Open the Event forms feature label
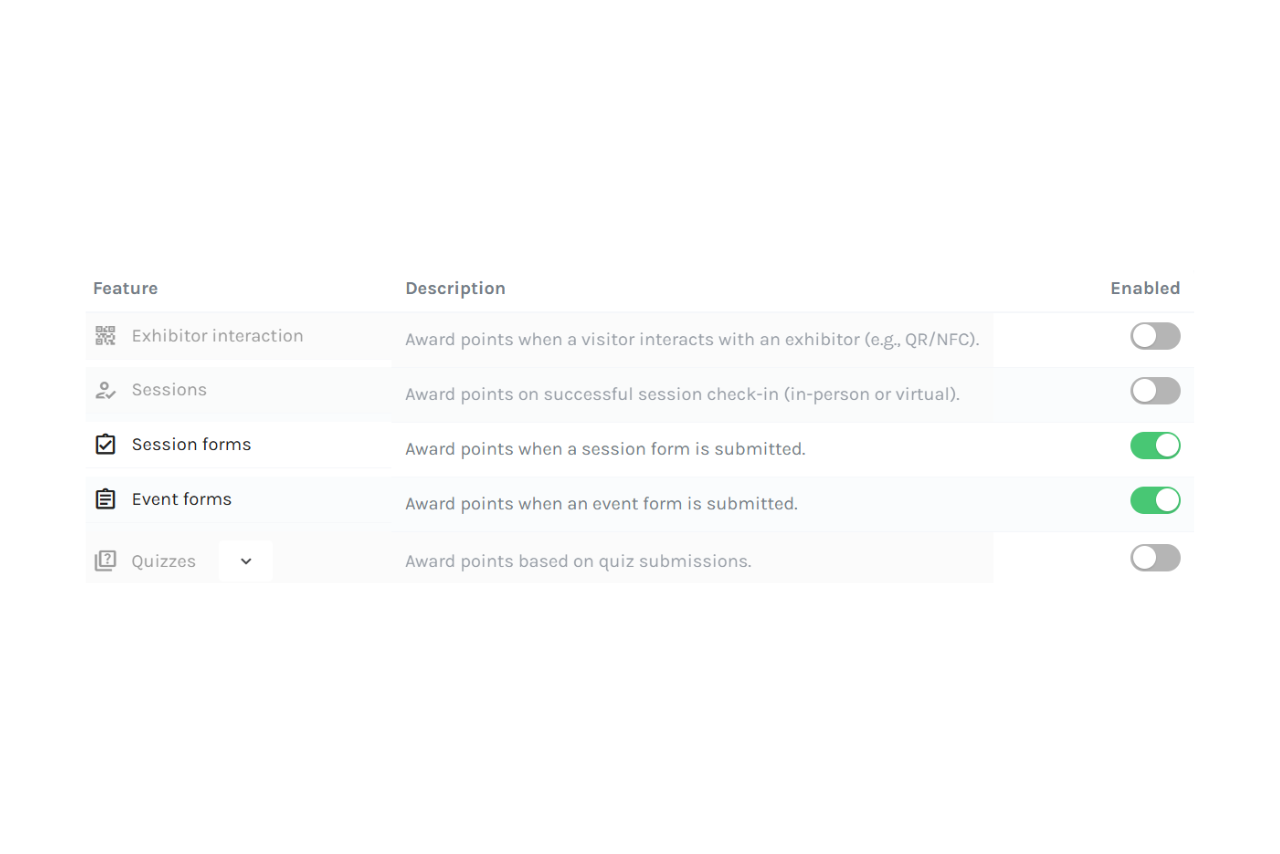The image size is (1280, 854). tap(181, 499)
